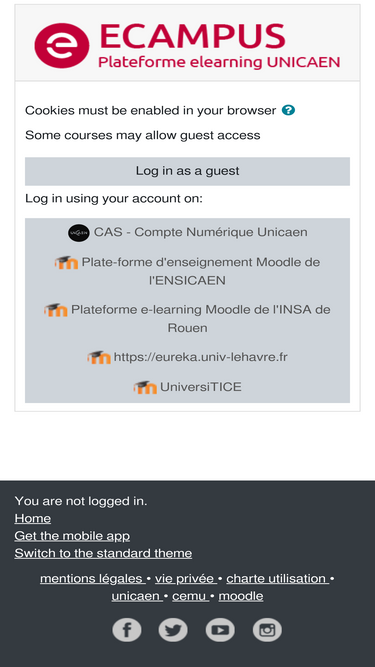375x667 pixels.
Task: Click the Unicaen black circle logo
Action: pos(79,233)
